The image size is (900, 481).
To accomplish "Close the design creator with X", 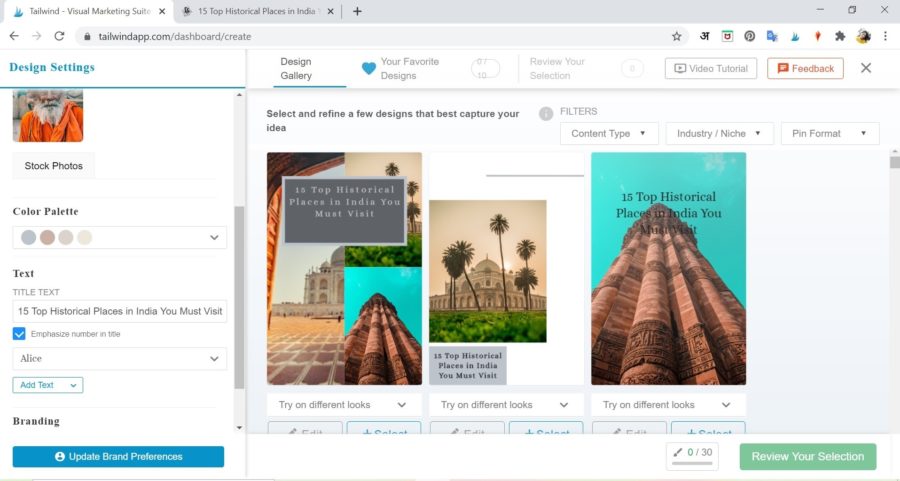I will point(866,68).
